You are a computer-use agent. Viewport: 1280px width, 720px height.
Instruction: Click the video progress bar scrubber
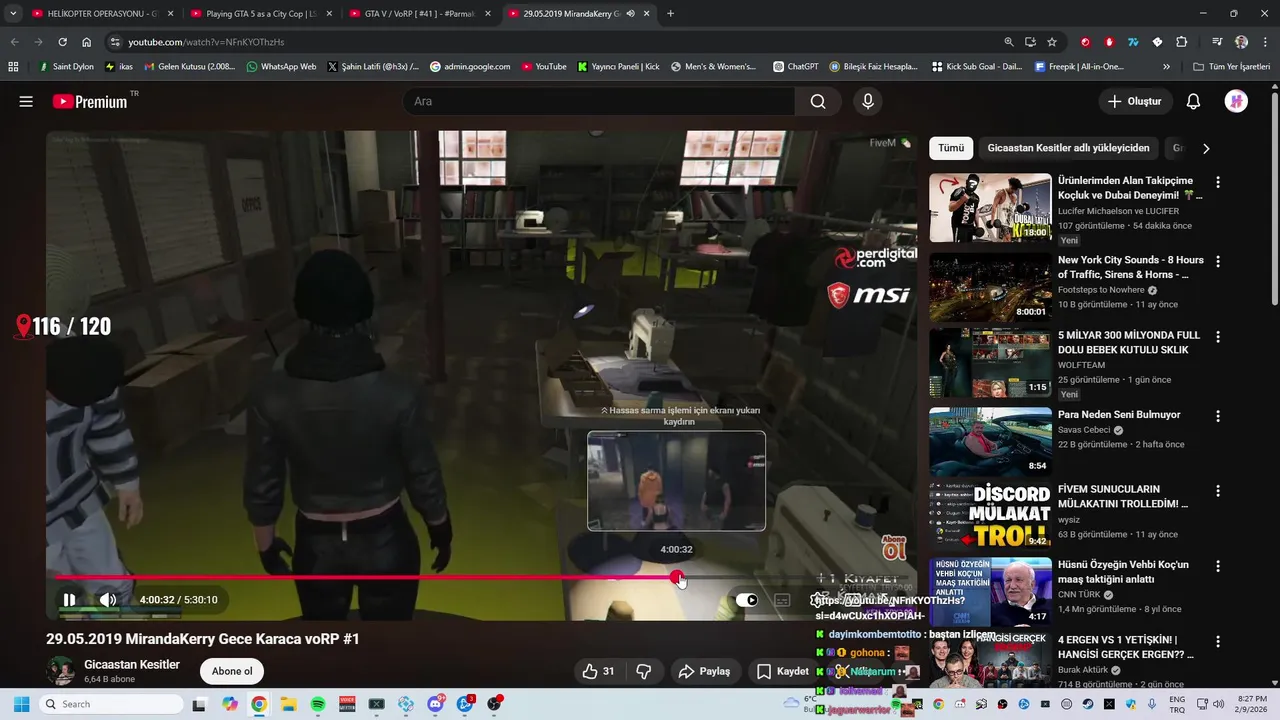[x=677, y=577]
